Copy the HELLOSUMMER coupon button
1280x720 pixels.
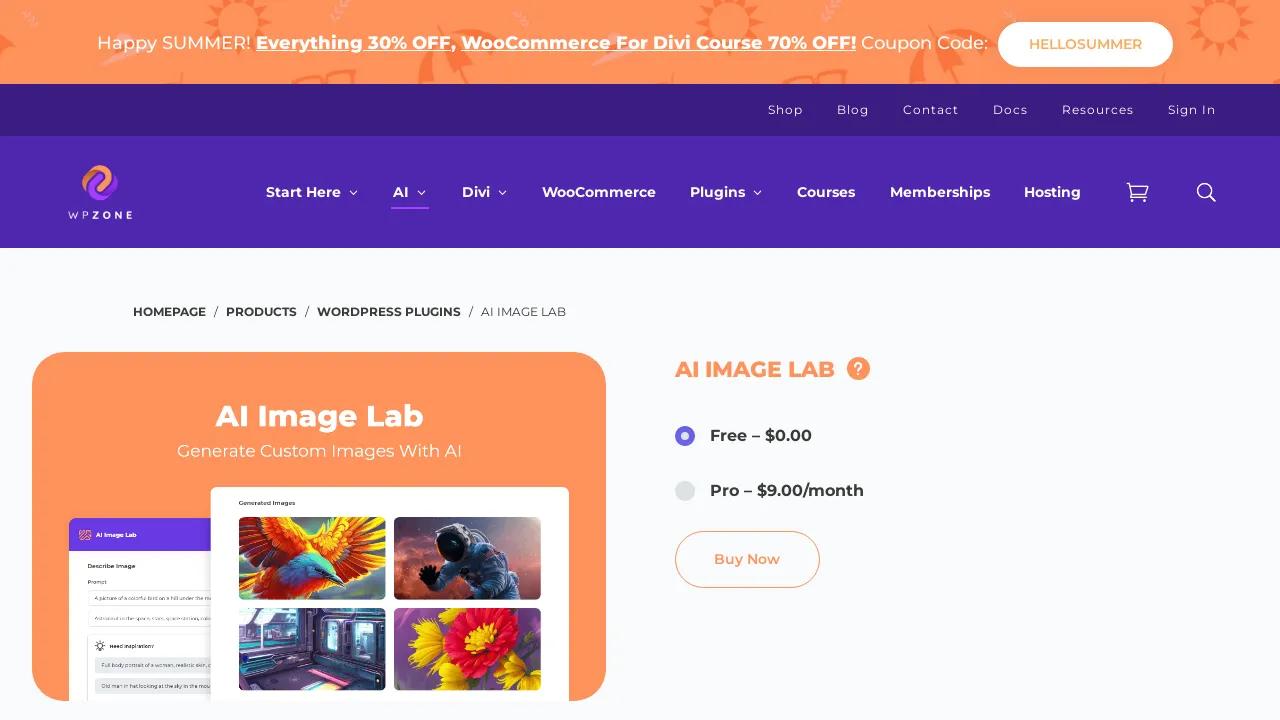pyautogui.click(x=1085, y=44)
